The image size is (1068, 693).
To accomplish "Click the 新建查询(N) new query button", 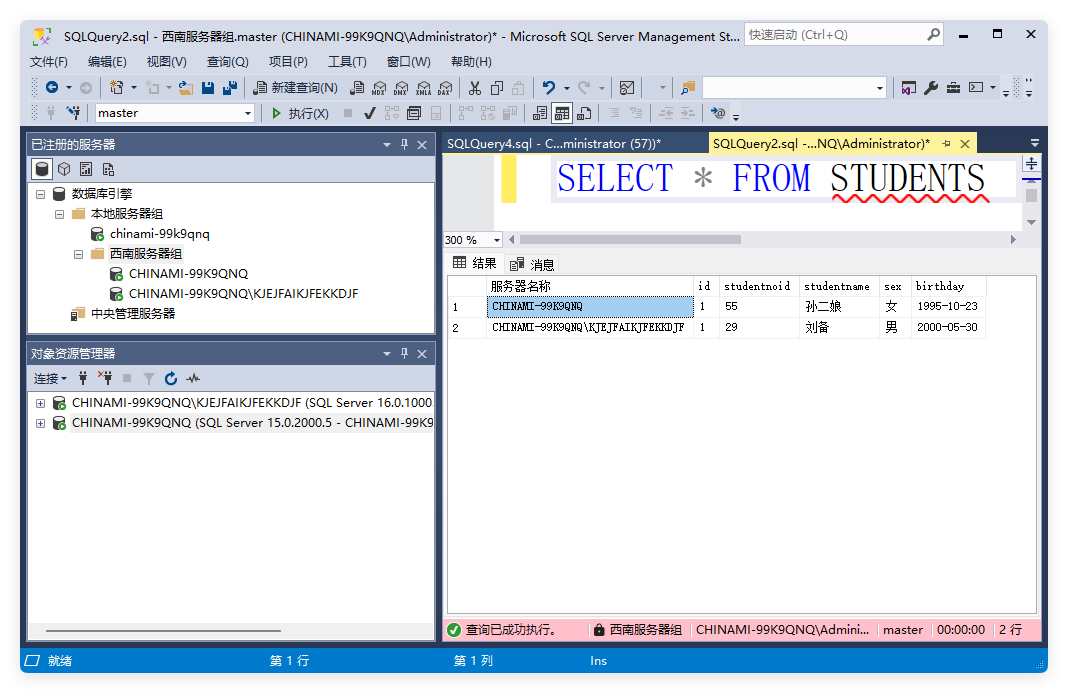I will pos(296,88).
